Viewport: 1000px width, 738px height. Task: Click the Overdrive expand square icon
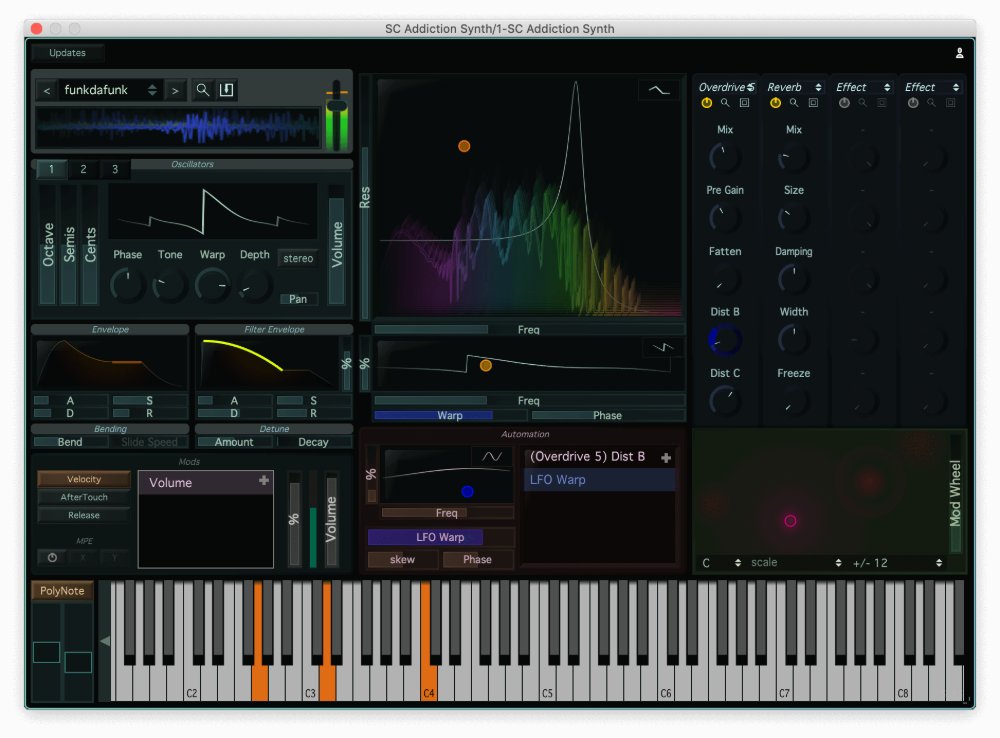pyautogui.click(x=744, y=103)
